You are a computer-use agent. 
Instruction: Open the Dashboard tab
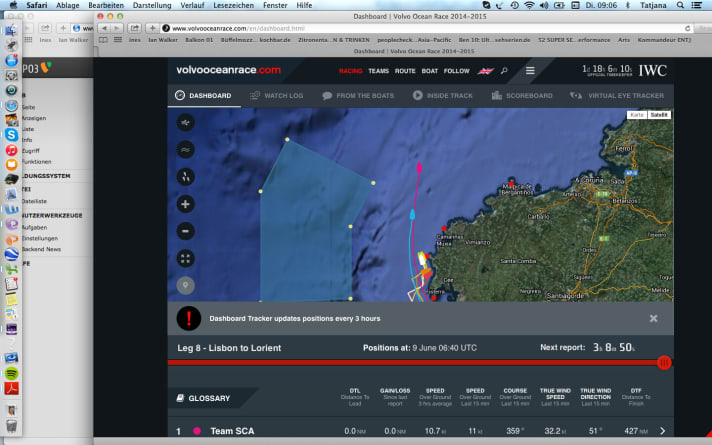[x=204, y=95]
